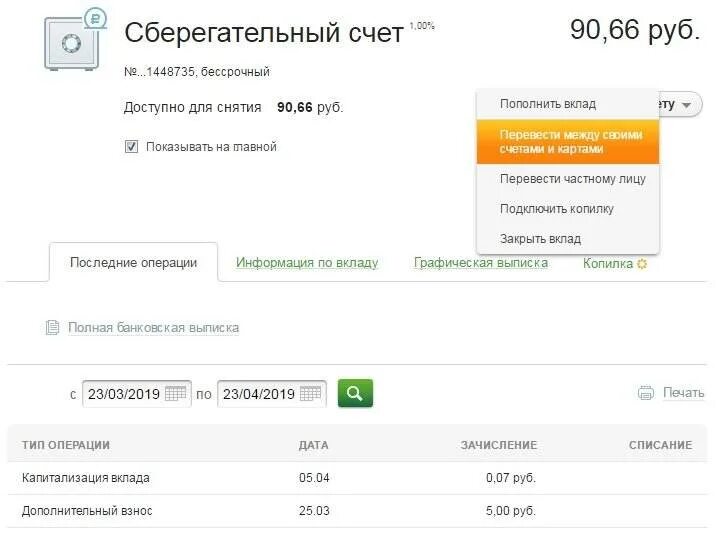Click the 'ЗАЧИСЛЕНИЕ' column header

[499, 445]
